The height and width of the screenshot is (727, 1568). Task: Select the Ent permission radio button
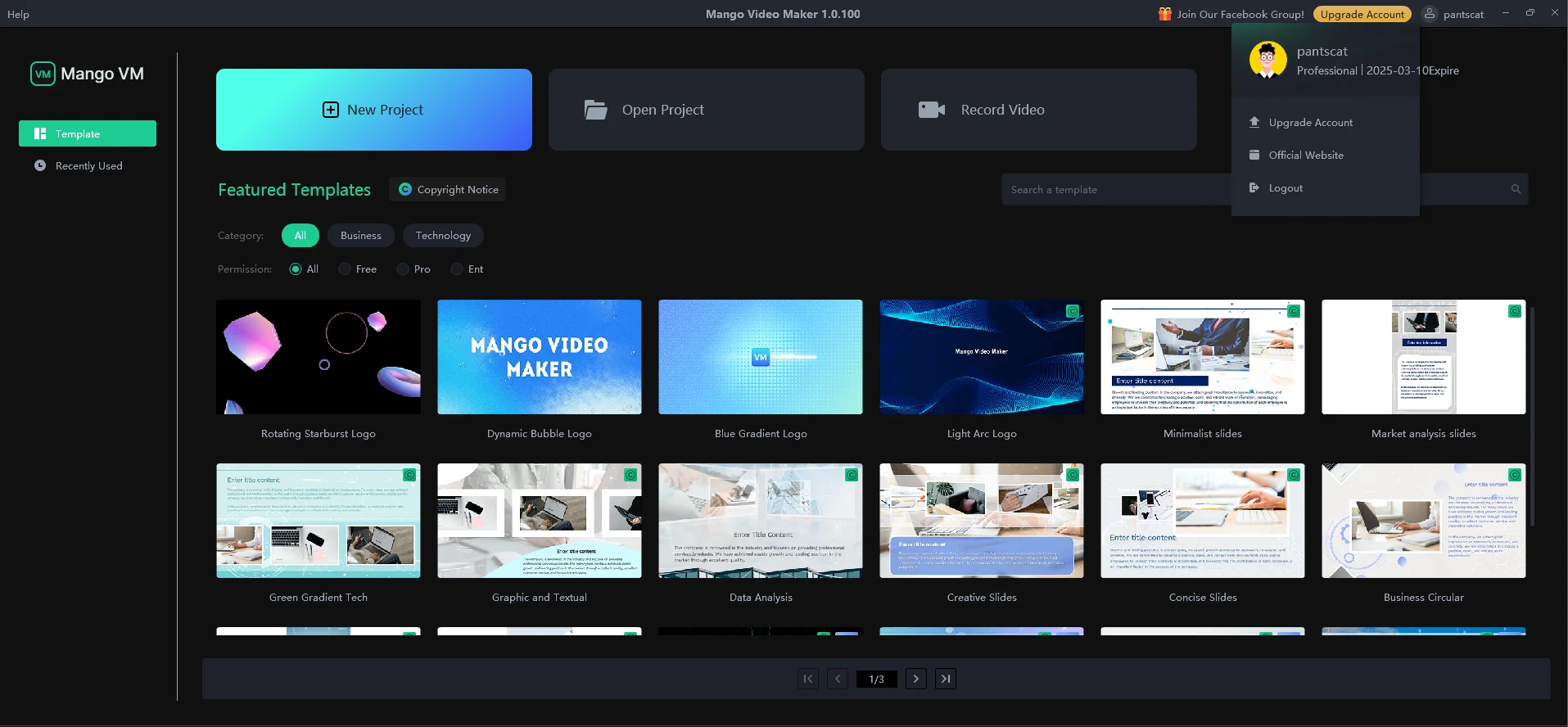457,269
